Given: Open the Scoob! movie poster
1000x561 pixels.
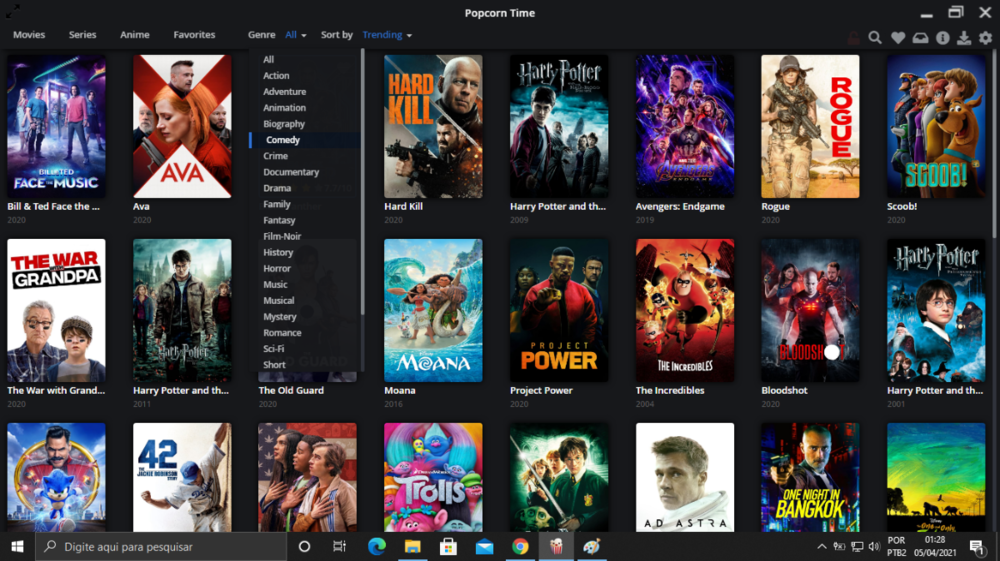Looking at the screenshot, I should tap(936, 126).
